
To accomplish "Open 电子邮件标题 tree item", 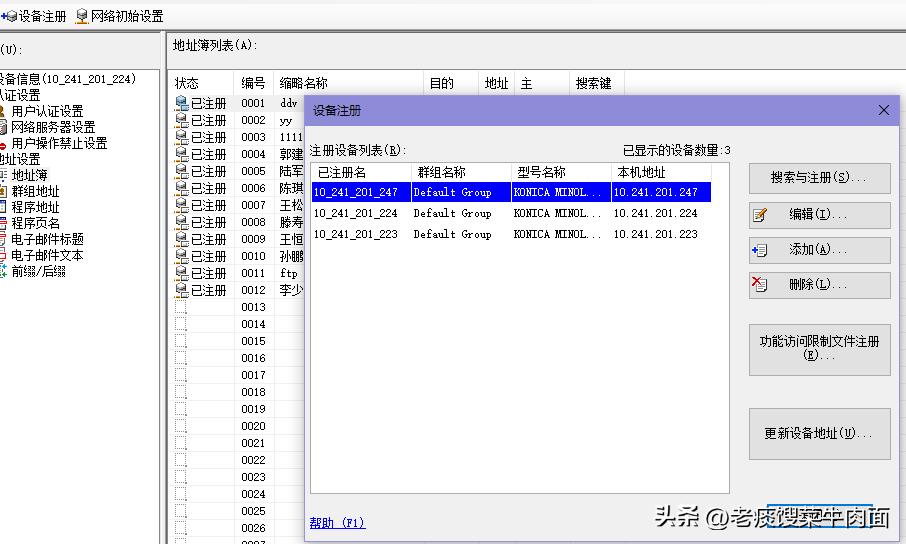I will tap(47, 239).
